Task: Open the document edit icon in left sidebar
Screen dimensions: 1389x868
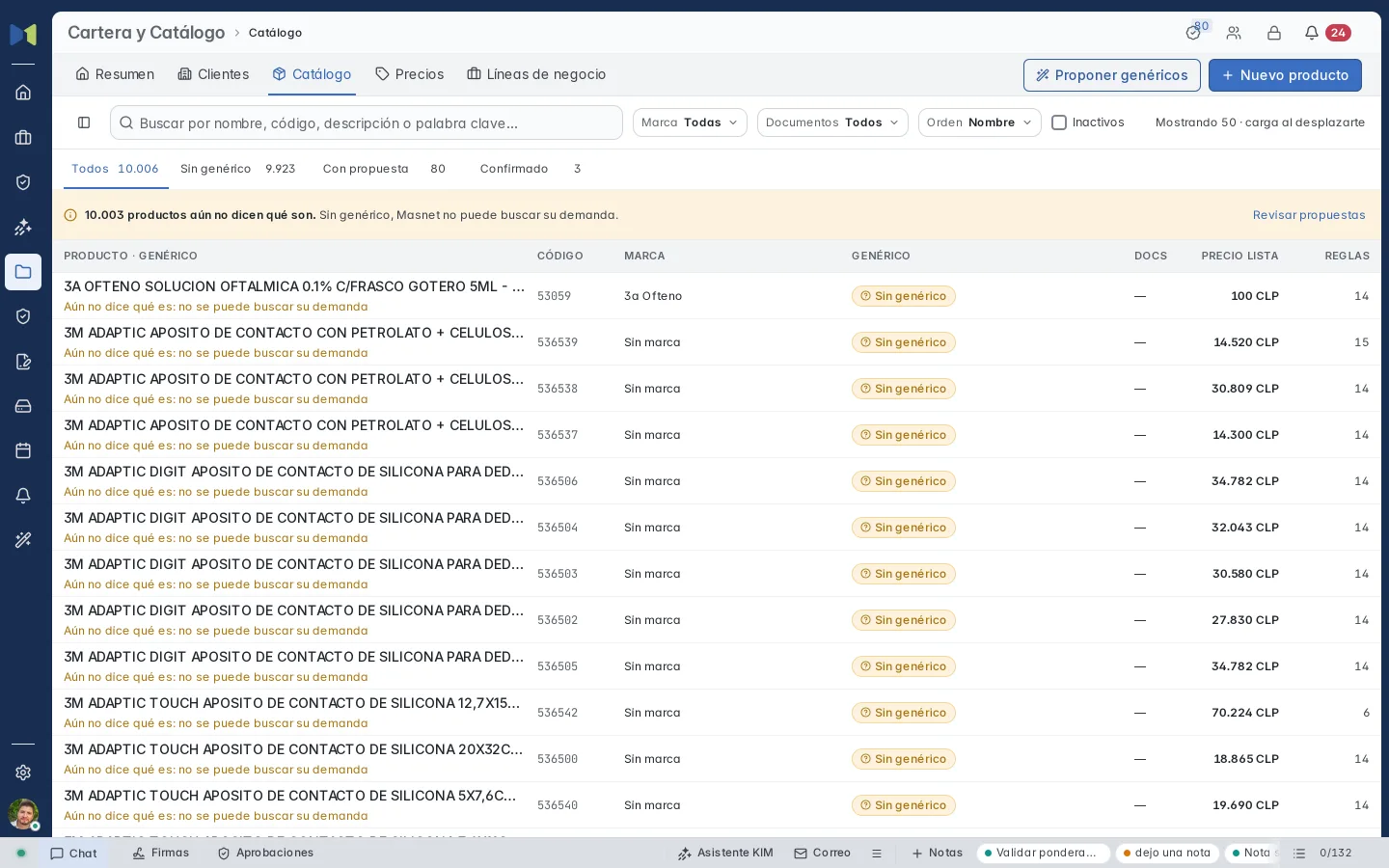Action: pyautogui.click(x=23, y=362)
